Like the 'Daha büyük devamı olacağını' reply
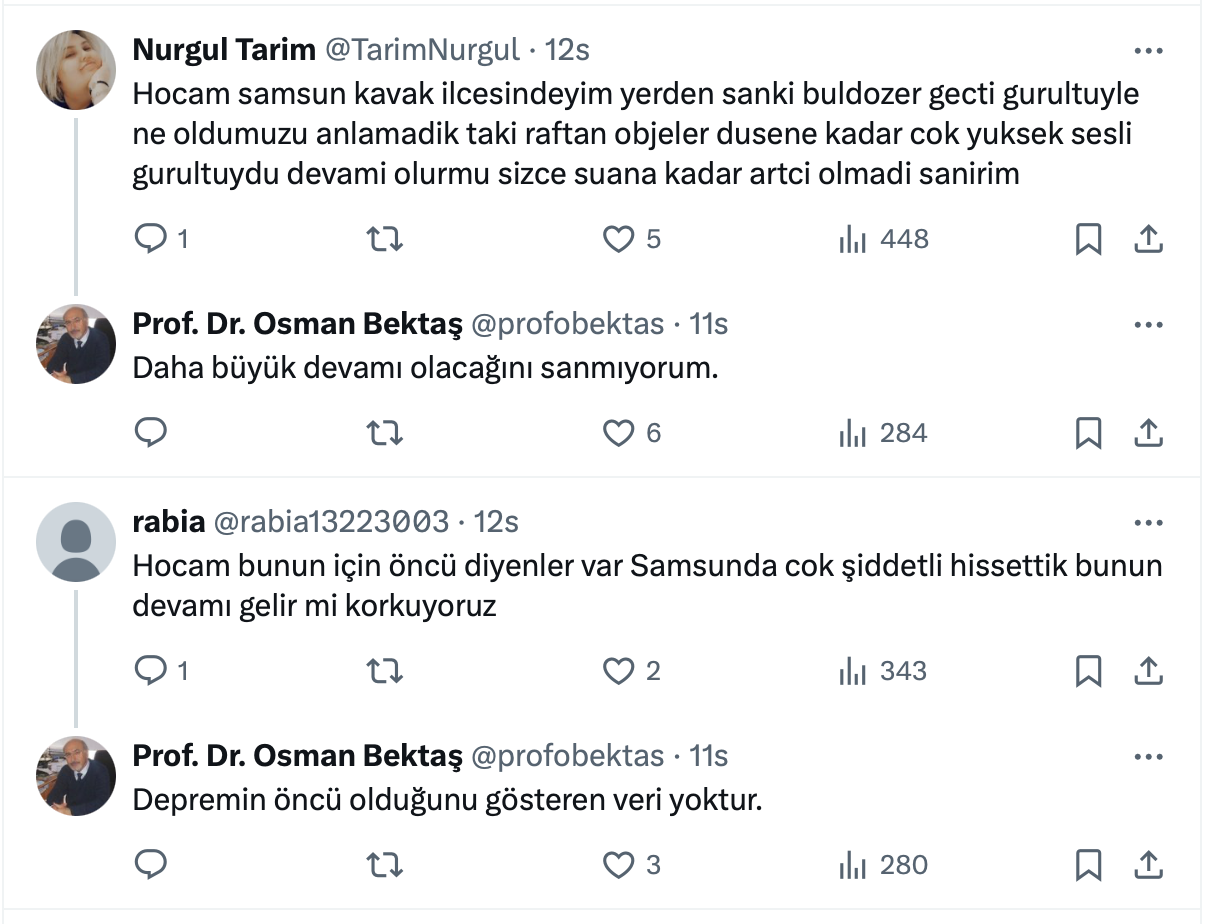 click(620, 433)
